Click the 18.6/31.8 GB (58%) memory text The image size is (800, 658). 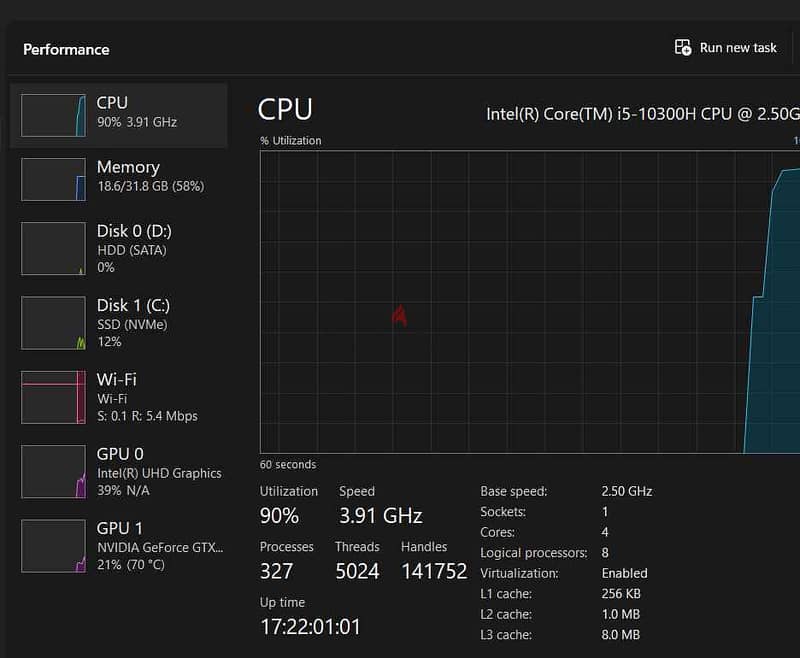(151, 186)
